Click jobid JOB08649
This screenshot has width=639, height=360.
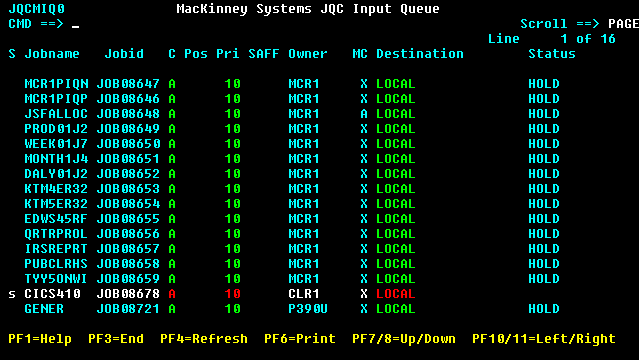[x=128, y=129]
